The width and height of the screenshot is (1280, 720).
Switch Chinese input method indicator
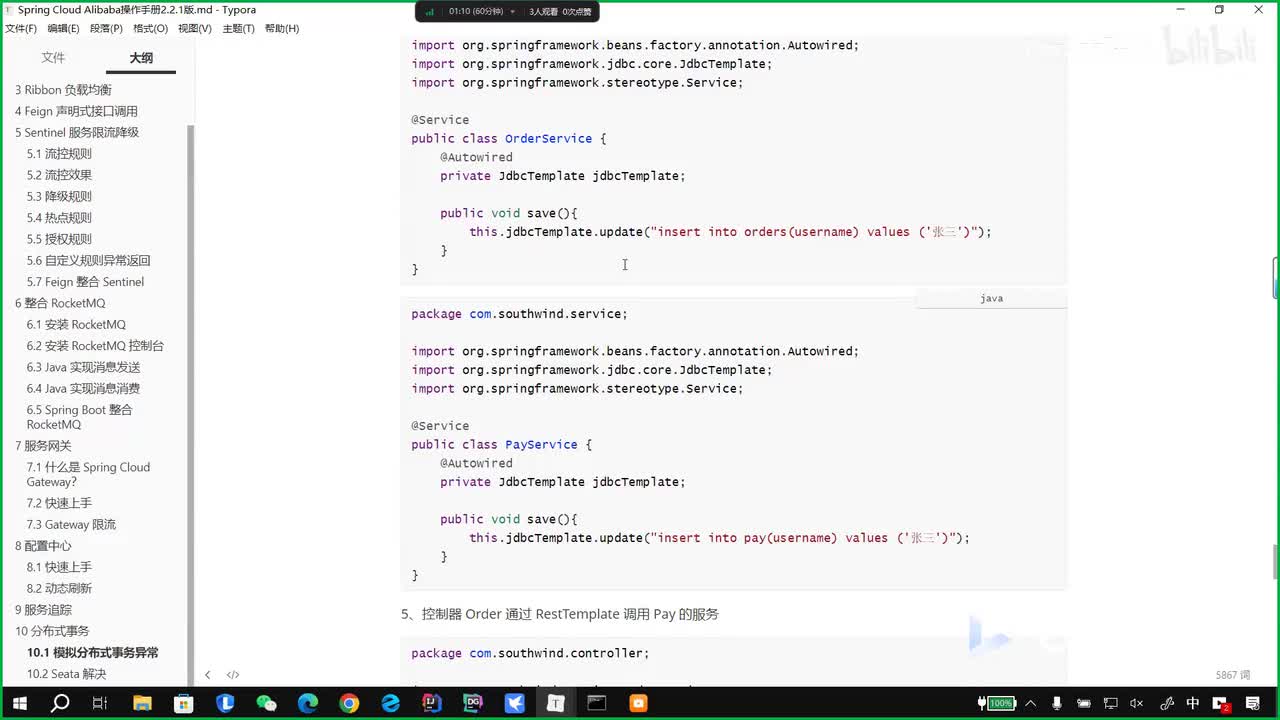pyautogui.click(x=1192, y=703)
